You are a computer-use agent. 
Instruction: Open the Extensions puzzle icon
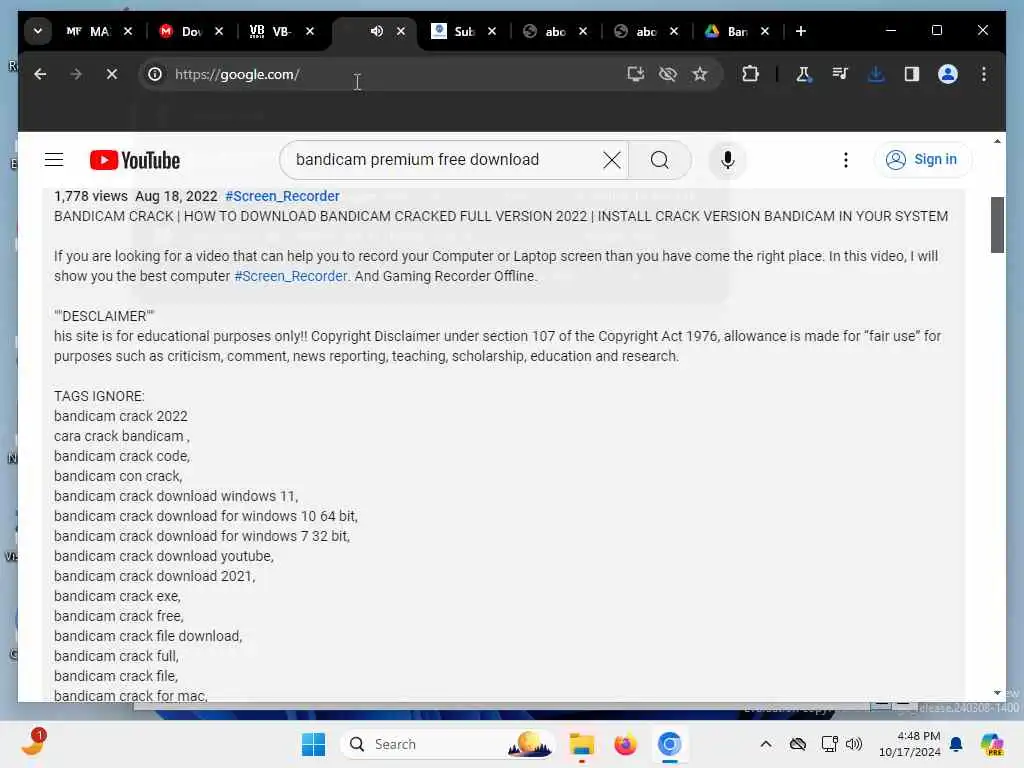coord(750,74)
